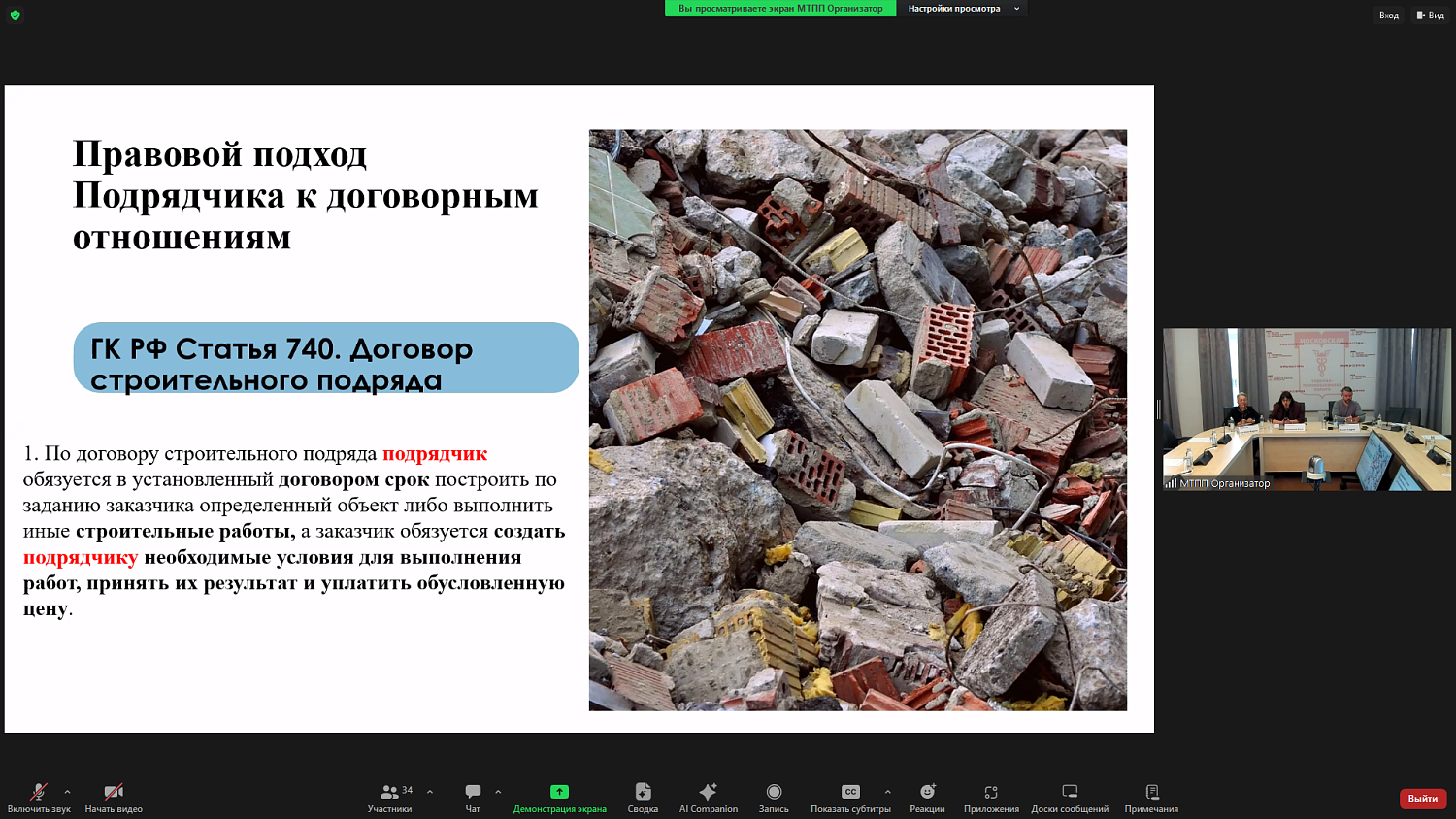The image size is (1456, 819).
Task: Open the Сводка (Summary) feature
Action: [641, 798]
